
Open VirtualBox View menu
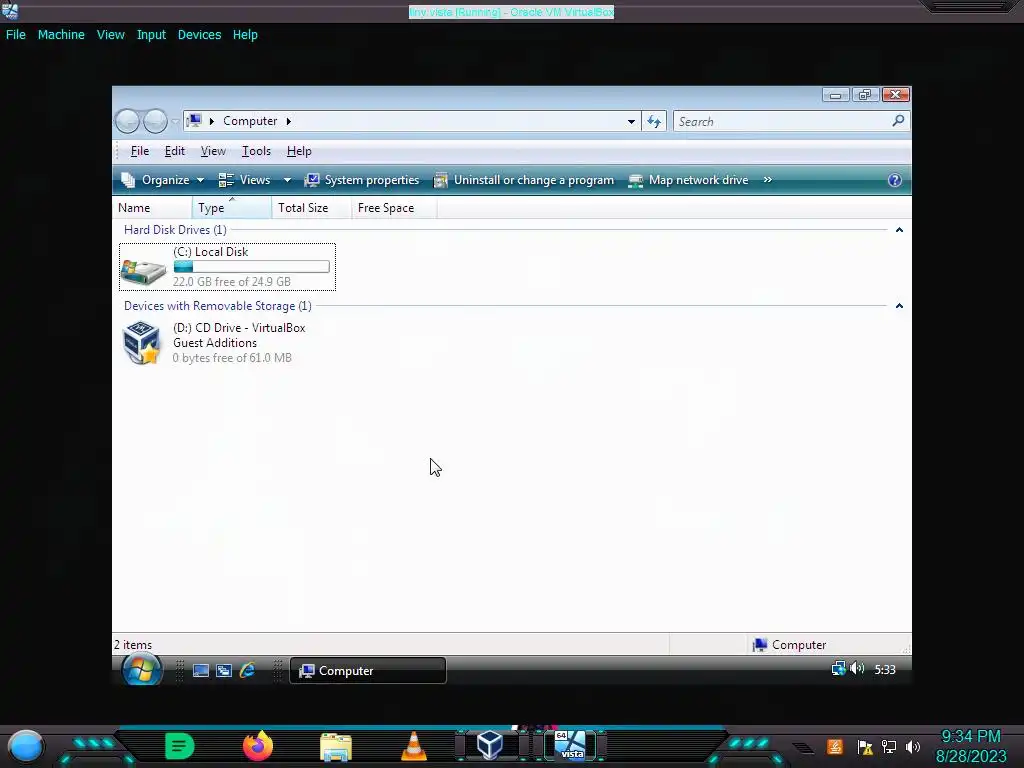click(110, 35)
